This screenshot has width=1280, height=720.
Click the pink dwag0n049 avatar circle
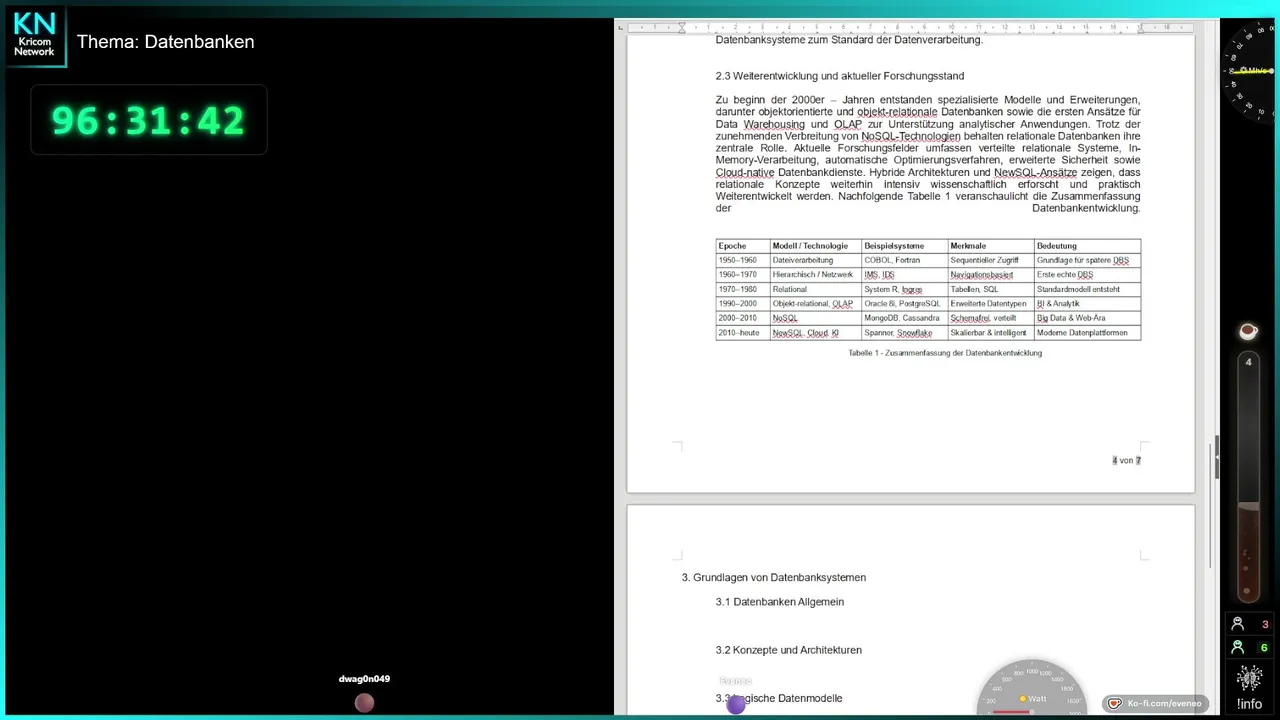click(x=364, y=703)
